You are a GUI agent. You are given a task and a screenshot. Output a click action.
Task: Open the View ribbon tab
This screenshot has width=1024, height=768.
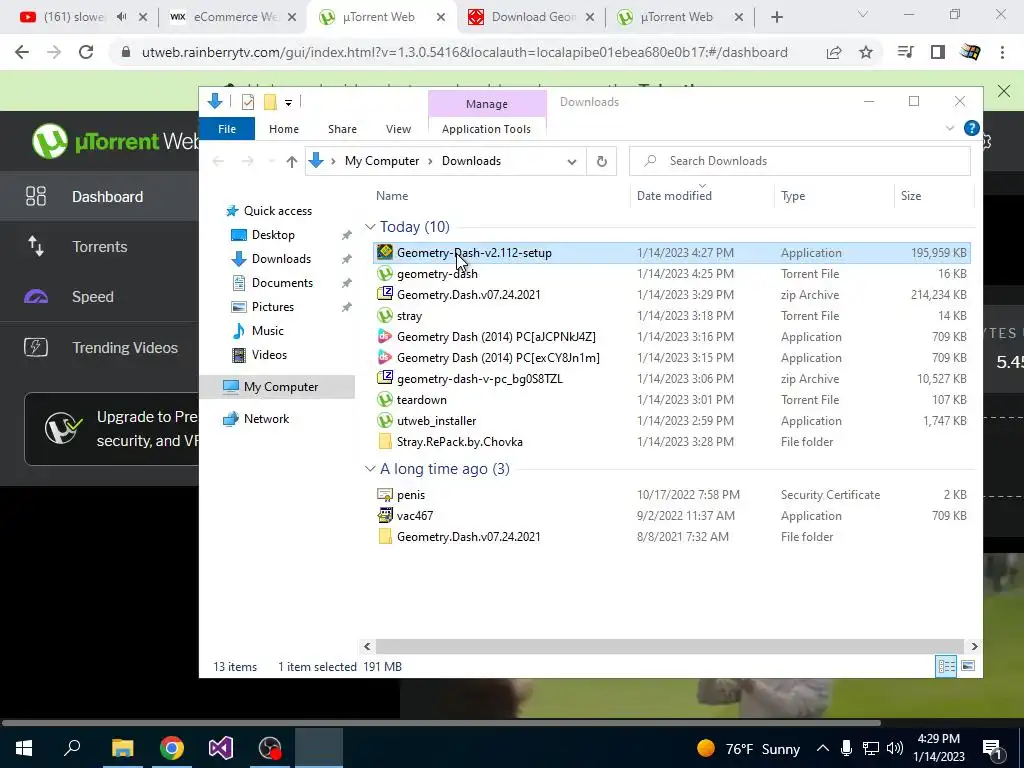tap(398, 129)
